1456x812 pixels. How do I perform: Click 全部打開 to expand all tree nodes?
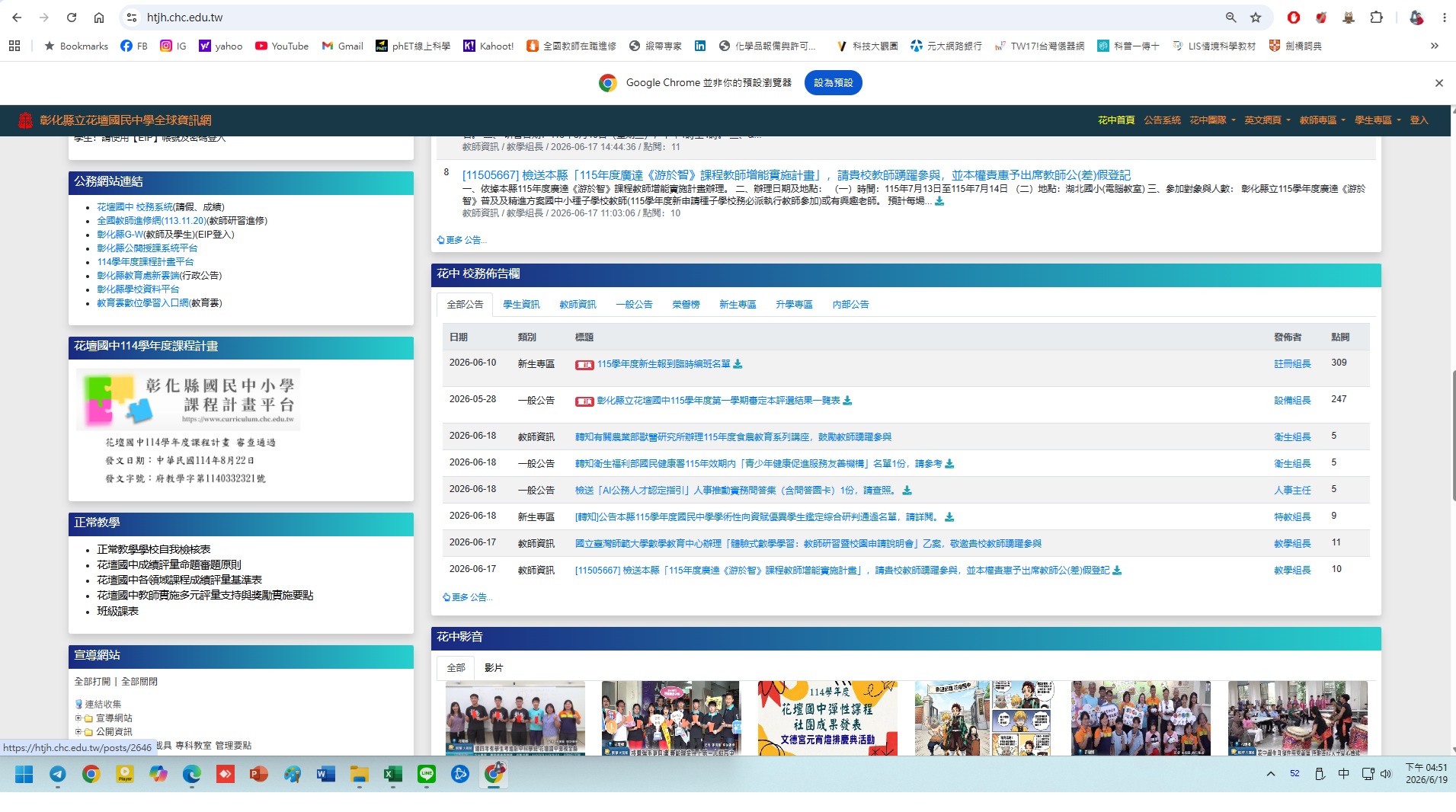[x=92, y=682]
